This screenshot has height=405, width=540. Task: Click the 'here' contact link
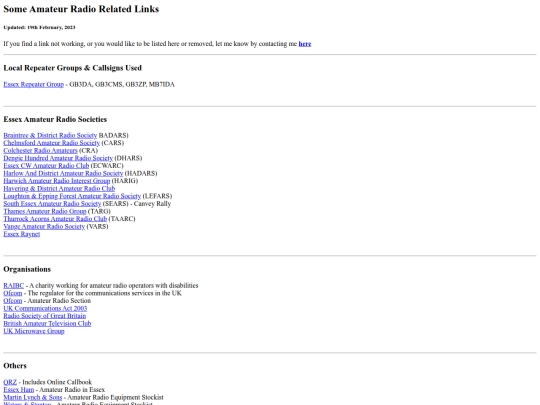click(x=305, y=44)
